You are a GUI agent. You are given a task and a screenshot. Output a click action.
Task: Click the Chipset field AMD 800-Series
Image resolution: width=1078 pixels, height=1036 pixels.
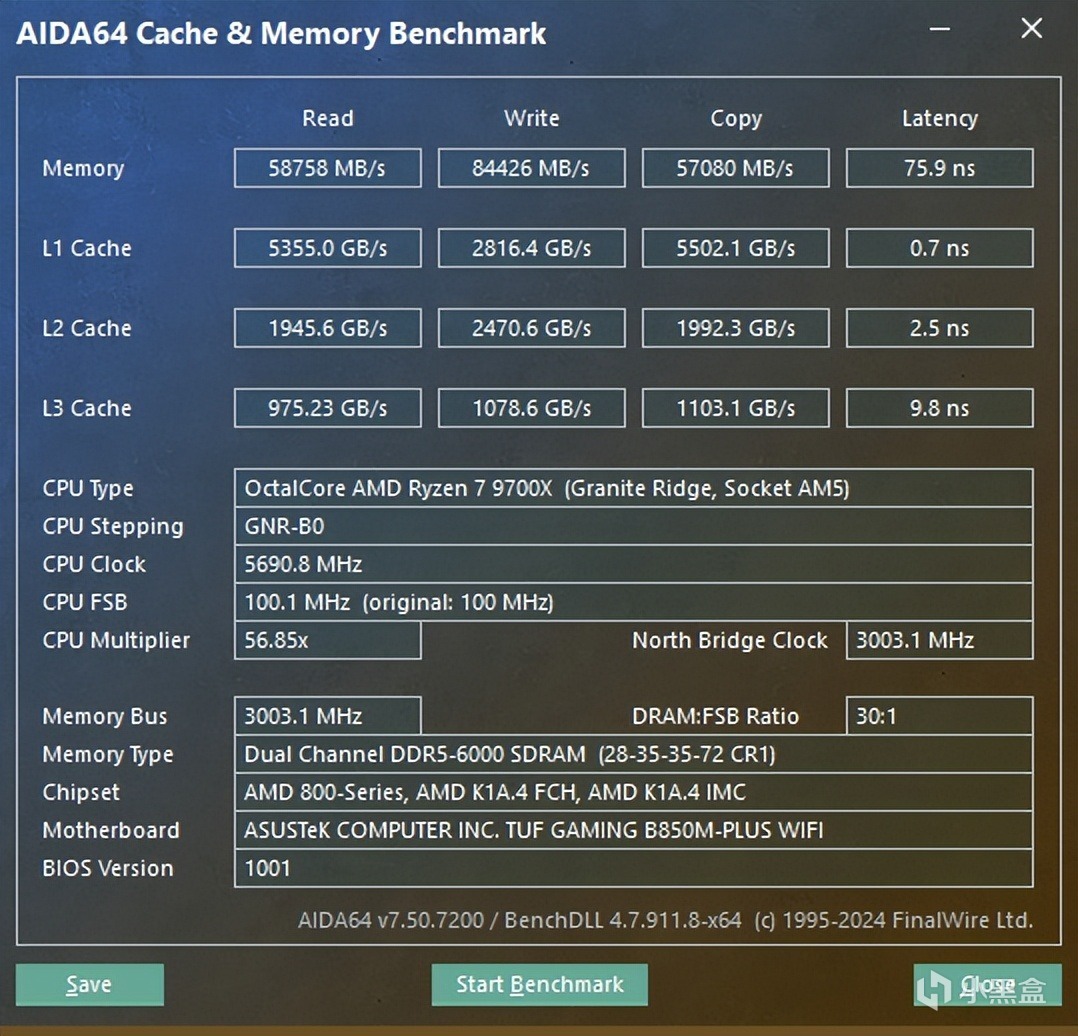(x=633, y=792)
